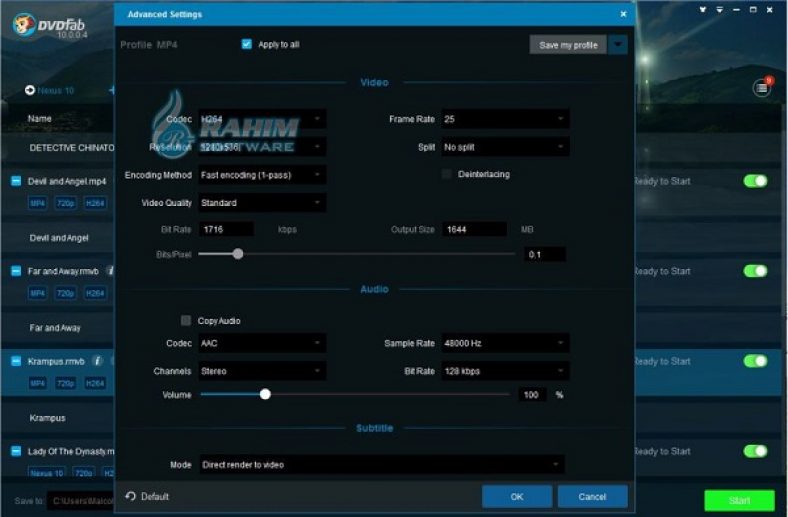Click the info icon next to Krampus.rmvb

(97, 361)
